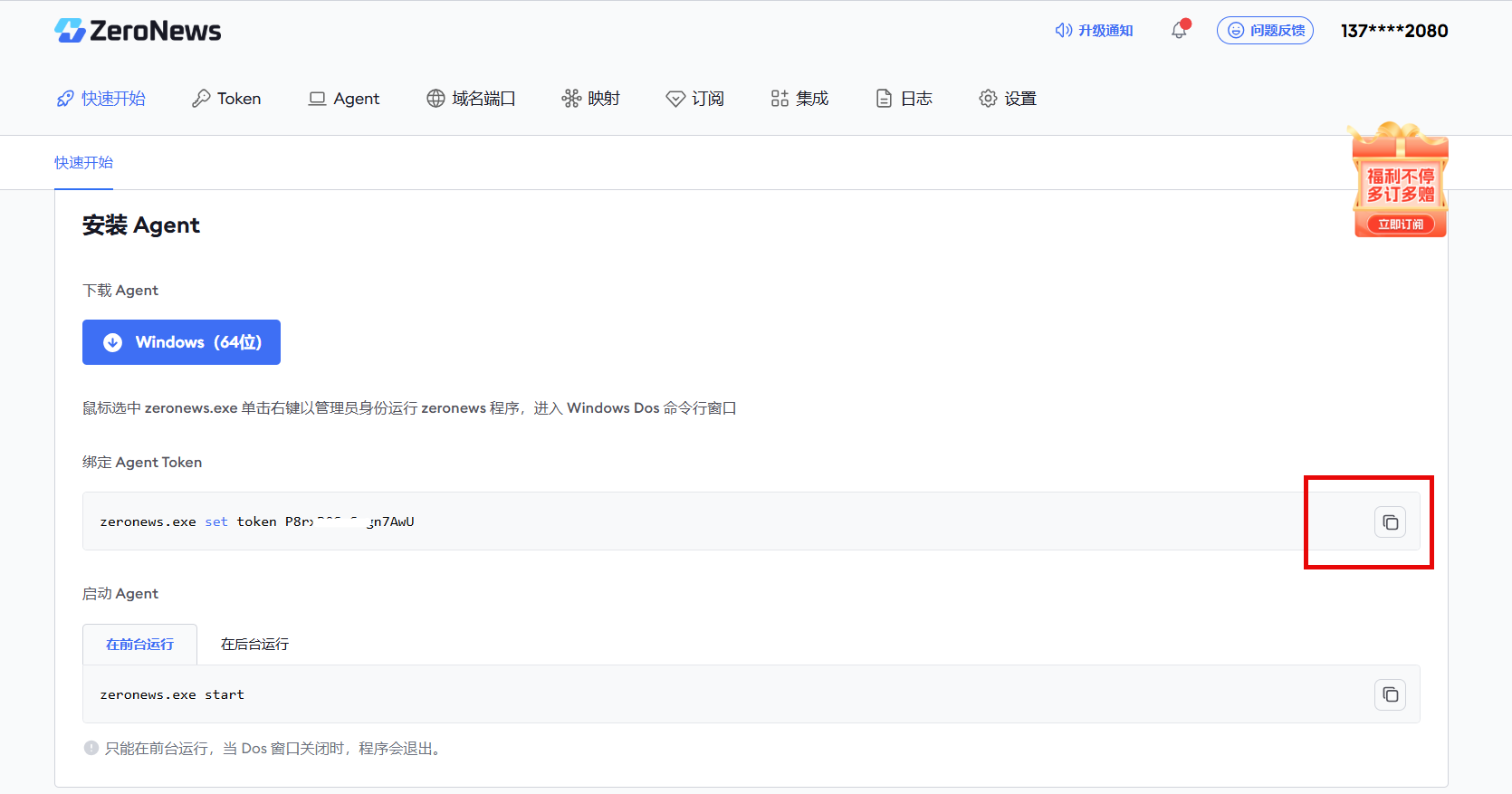Open 域名端口 menu item
Viewport: 1512px width, 794px height.
[x=471, y=99]
